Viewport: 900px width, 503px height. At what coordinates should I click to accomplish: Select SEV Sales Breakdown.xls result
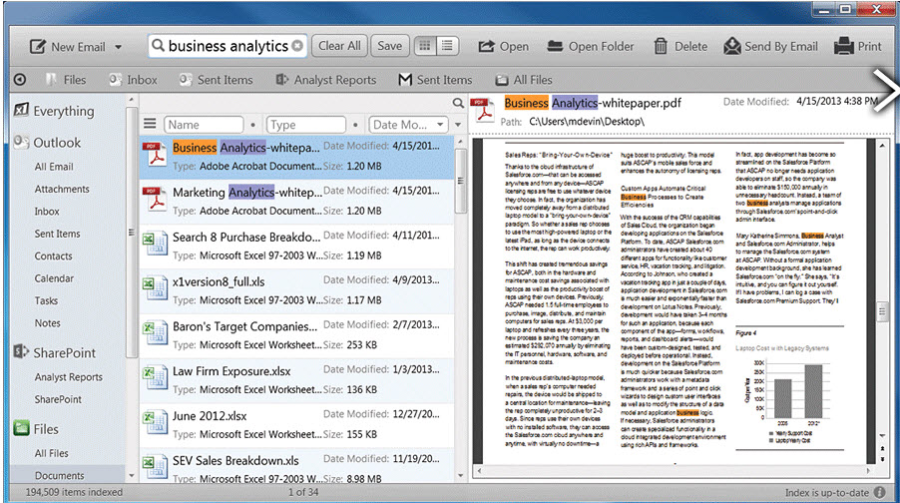(297, 466)
